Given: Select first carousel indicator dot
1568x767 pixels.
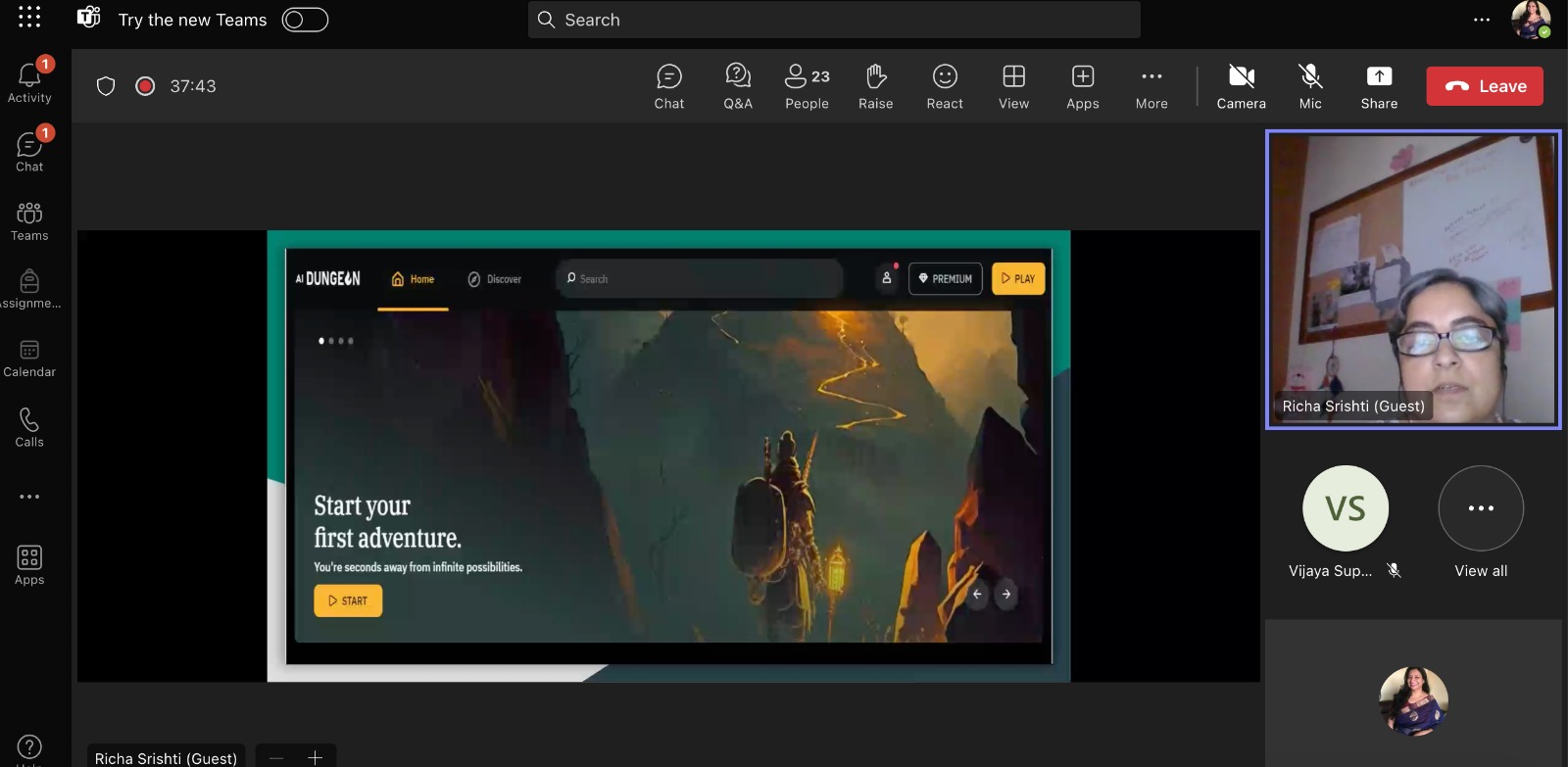Looking at the screenshot, I should pos(321,341).
